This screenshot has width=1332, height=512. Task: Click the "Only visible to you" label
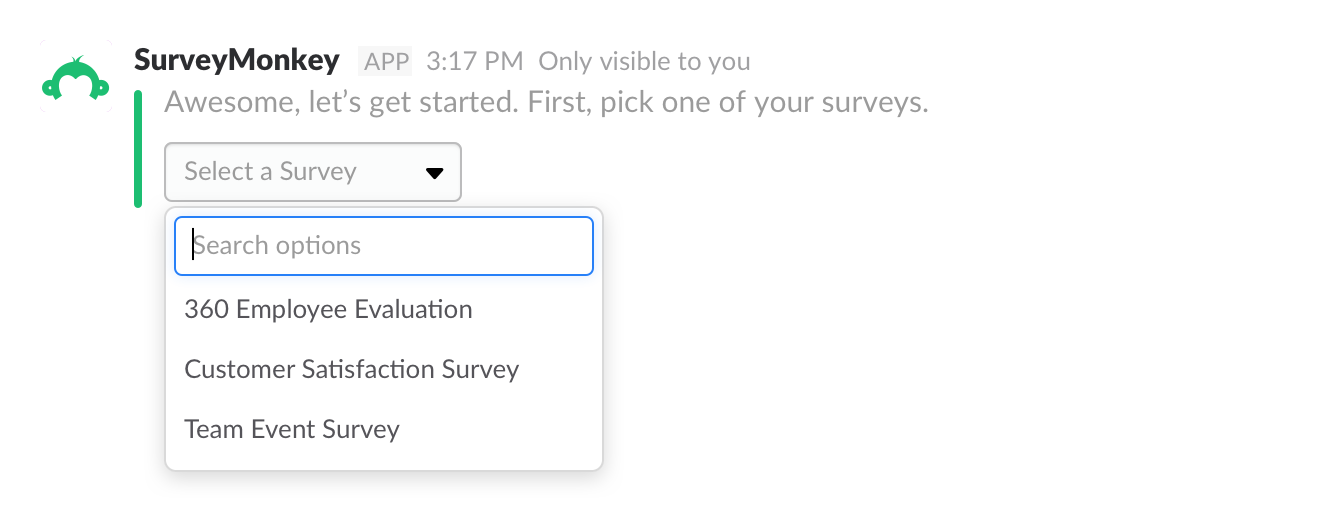[644, 62]
